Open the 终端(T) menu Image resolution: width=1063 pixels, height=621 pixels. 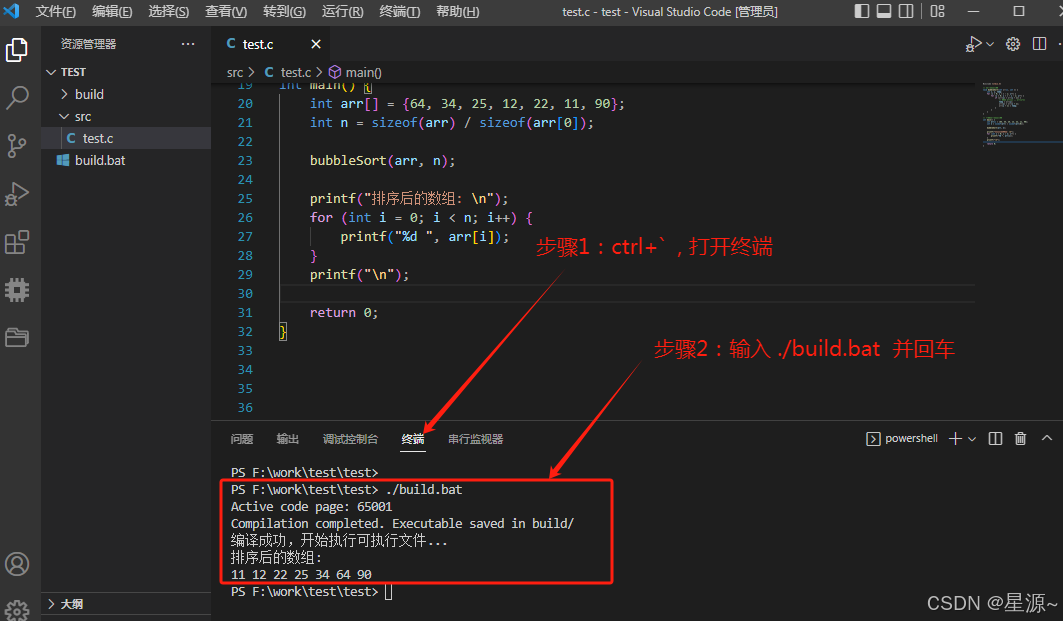[x=400, y=12]
